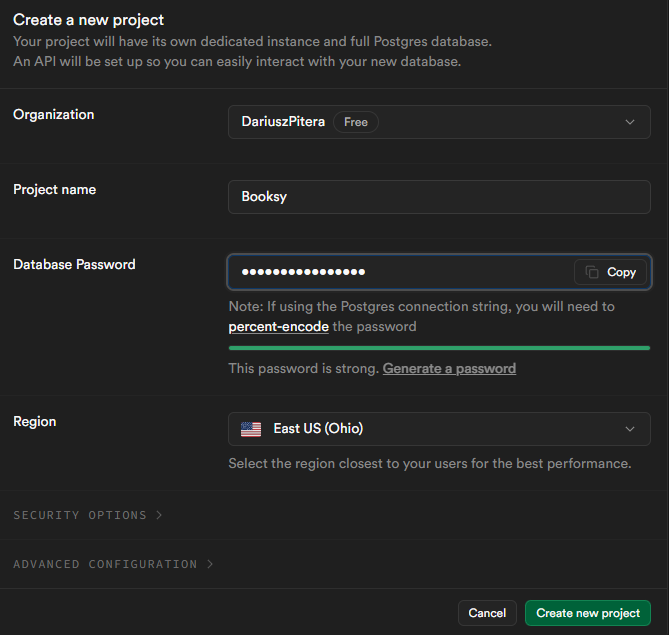Image resolution: width=669 pixels, height=635 pixels.
Task: Click the chevron arrow in the Region field
Action: point(630,429)
